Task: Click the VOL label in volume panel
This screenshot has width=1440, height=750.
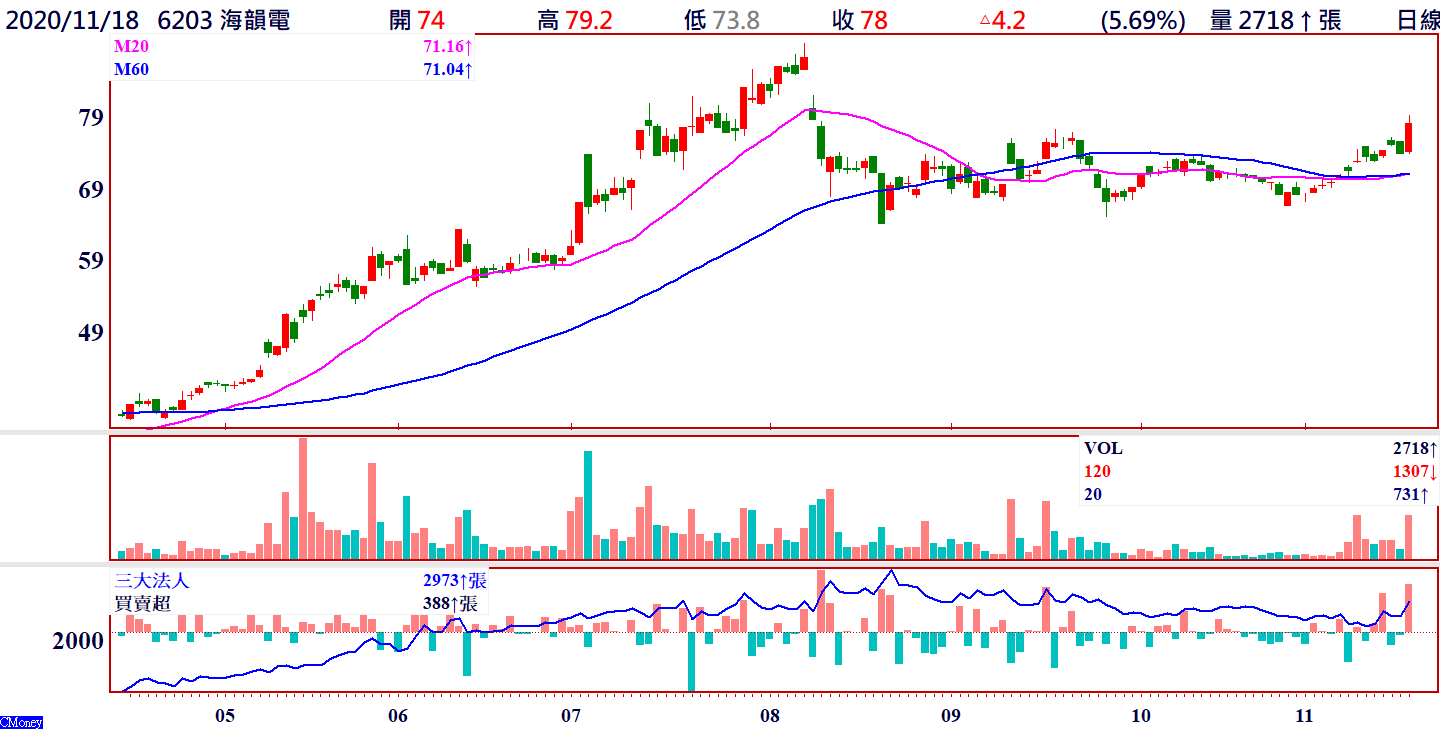Action: click(x=1104, y=449)
